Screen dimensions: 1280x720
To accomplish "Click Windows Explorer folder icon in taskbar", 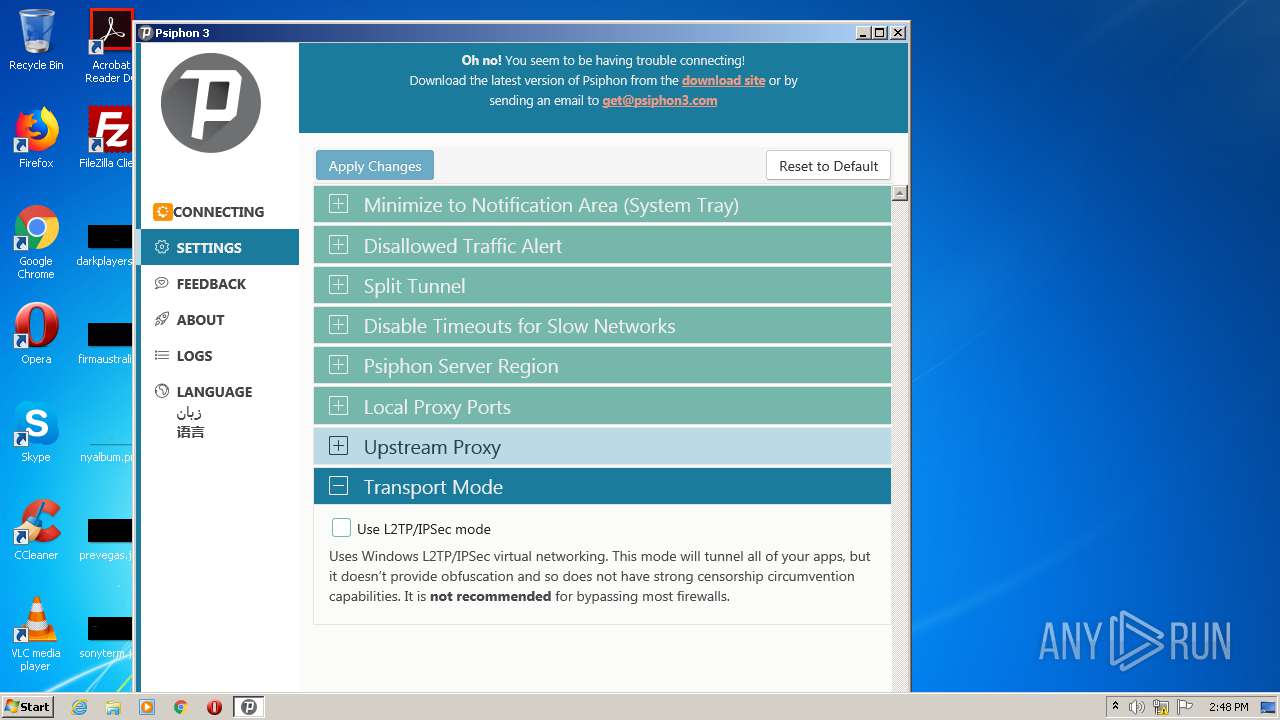I will pos(113,707).
